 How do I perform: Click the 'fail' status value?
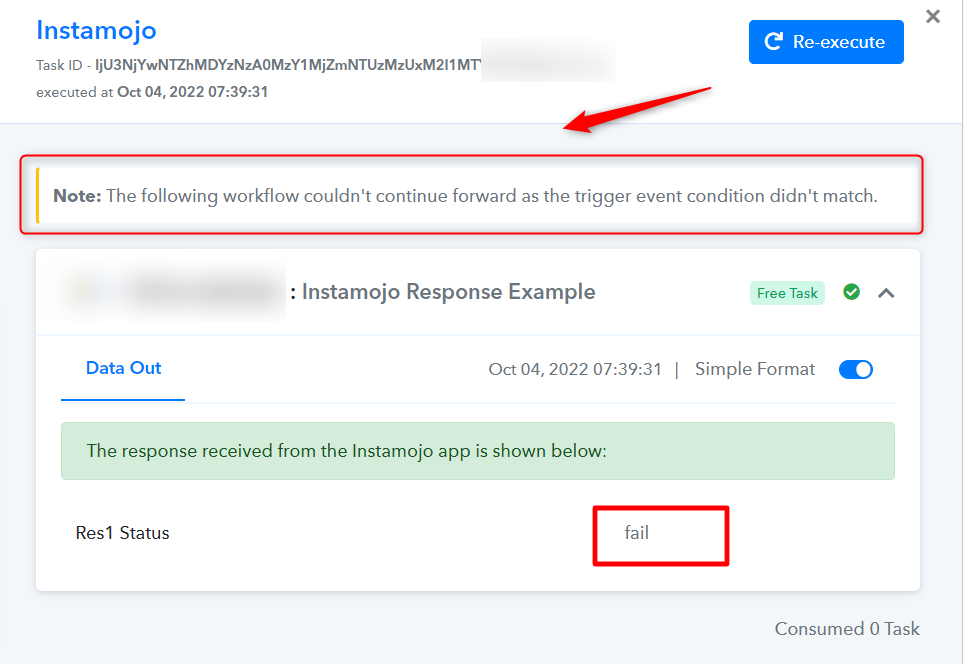[x=636, y=532]
